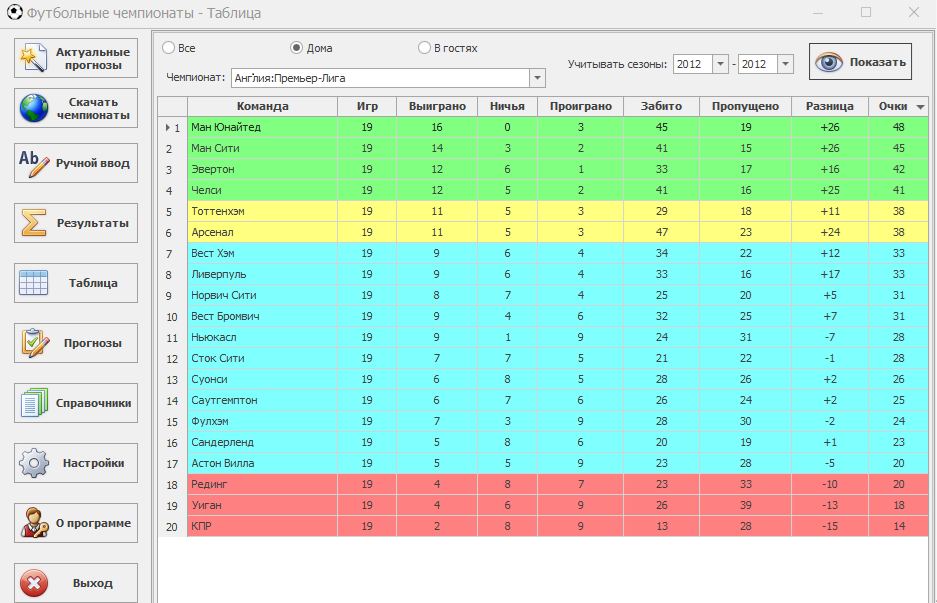Sort by Разница column header
The image size is (937, 603).
pyautogui.click(x=829, y=106)
